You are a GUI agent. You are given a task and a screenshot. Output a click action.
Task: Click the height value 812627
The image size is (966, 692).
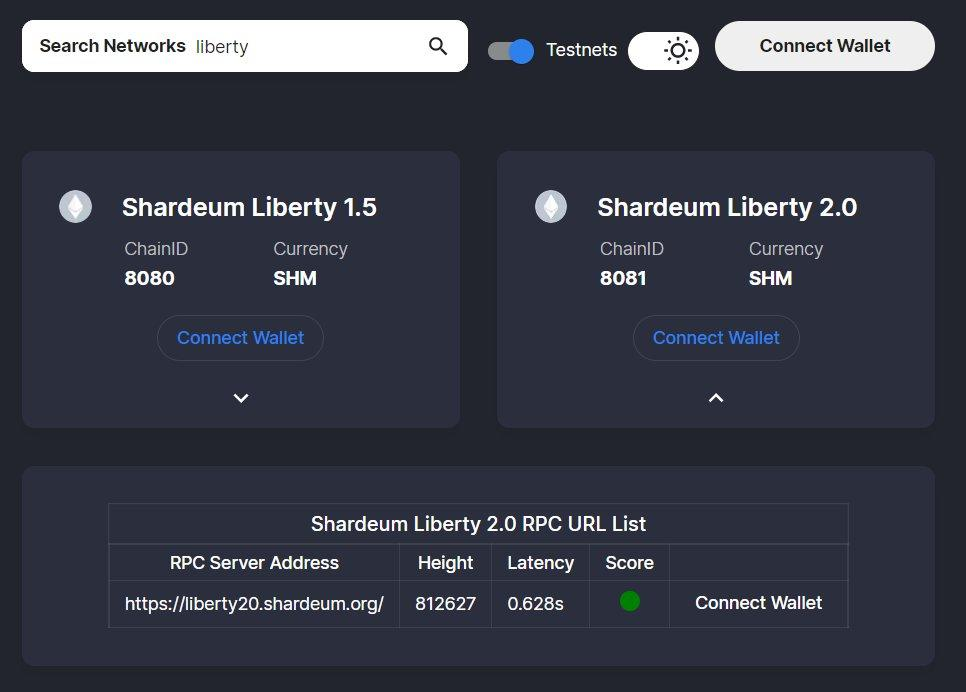click(x=445, y=603)
